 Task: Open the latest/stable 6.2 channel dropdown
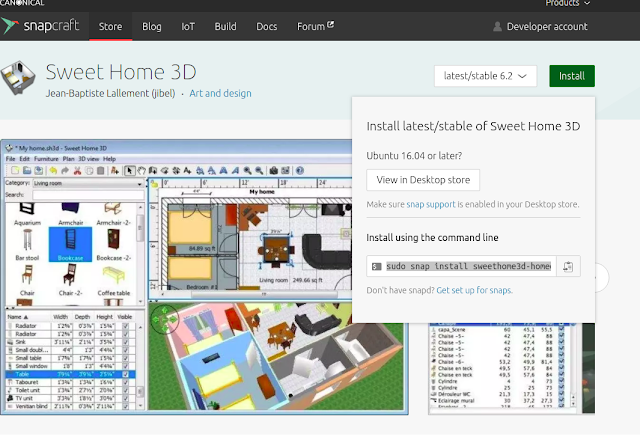click(485, 76)
